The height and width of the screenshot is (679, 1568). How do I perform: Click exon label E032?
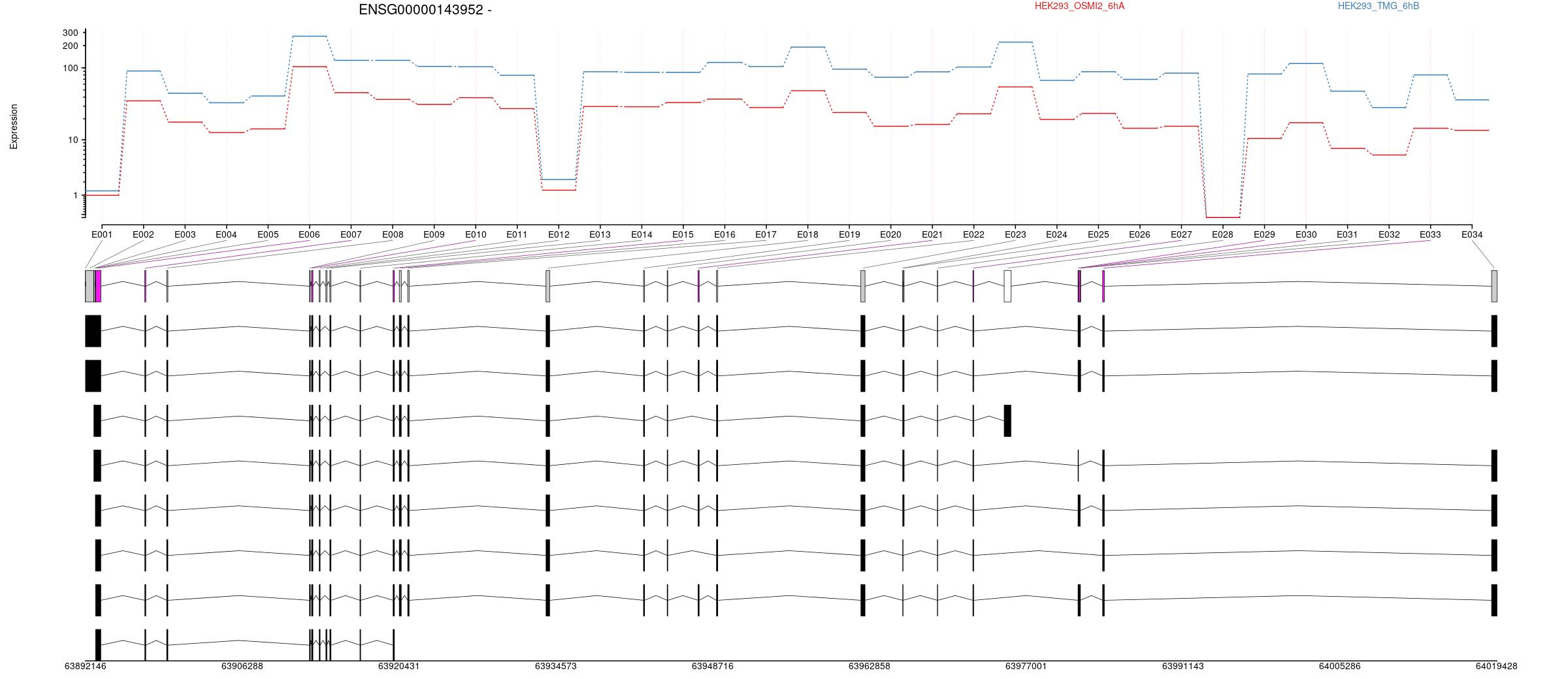click(1389, 234)
